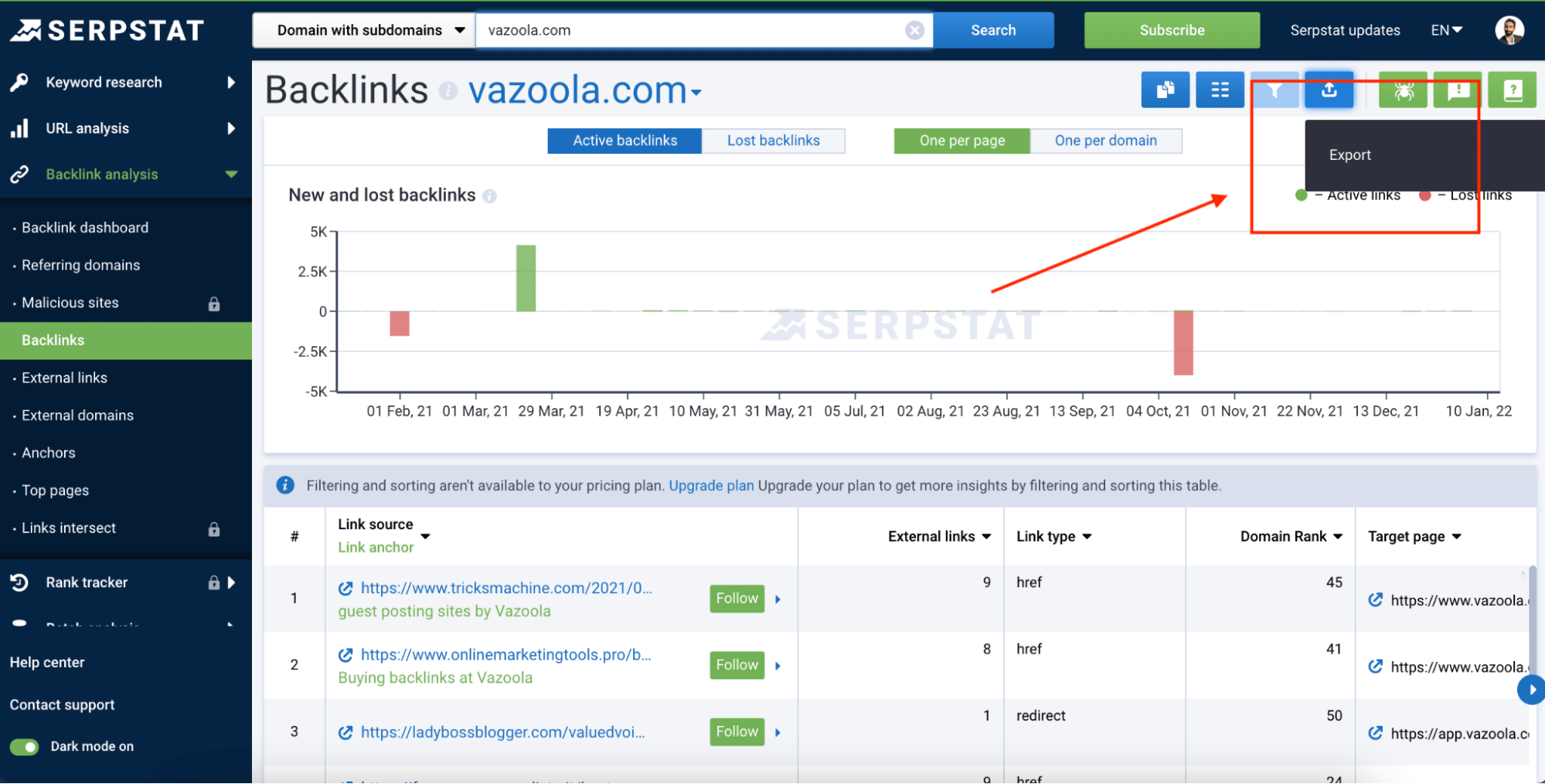Viewport: 1545px width, 784px height.
Task: Select Active backlinks view
Action: pyautogui.click(x=624, y=141)
